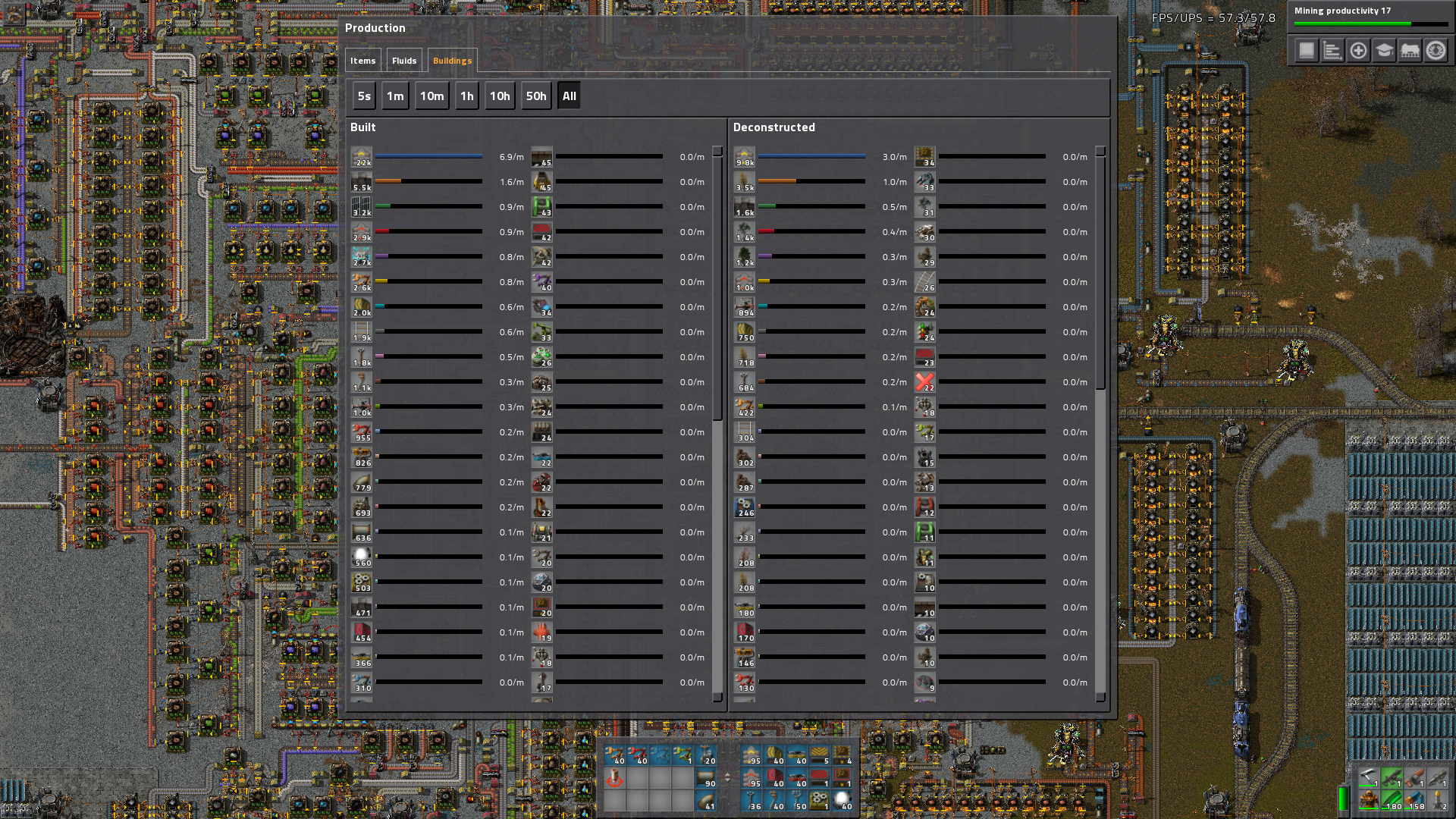Set time range to 5s

click(364, 96)
